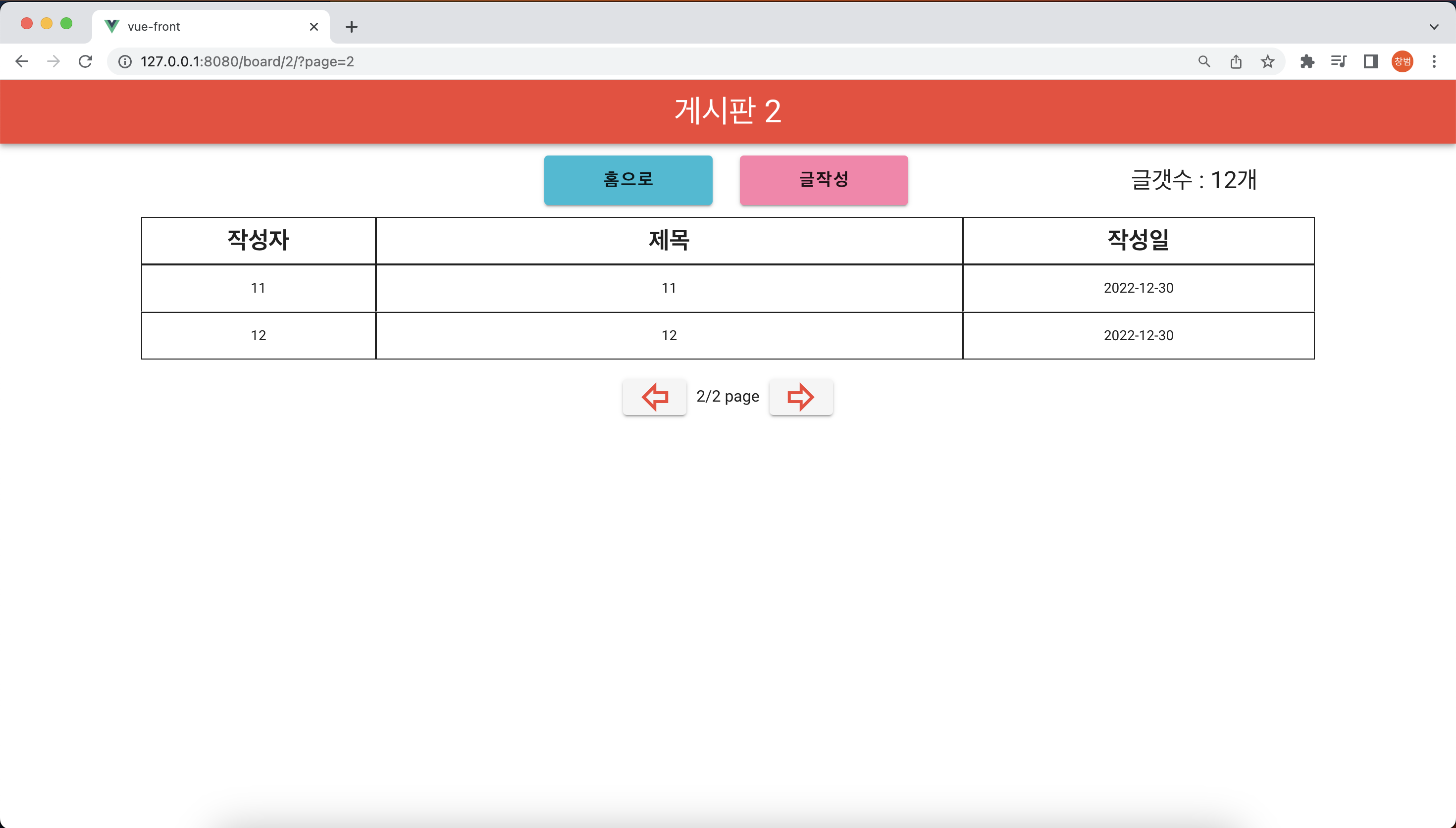Image resolution: width=1456 pixels, height=828 pixels.
Task: Toggle the browser side panel
Action: click(1370, 61)
